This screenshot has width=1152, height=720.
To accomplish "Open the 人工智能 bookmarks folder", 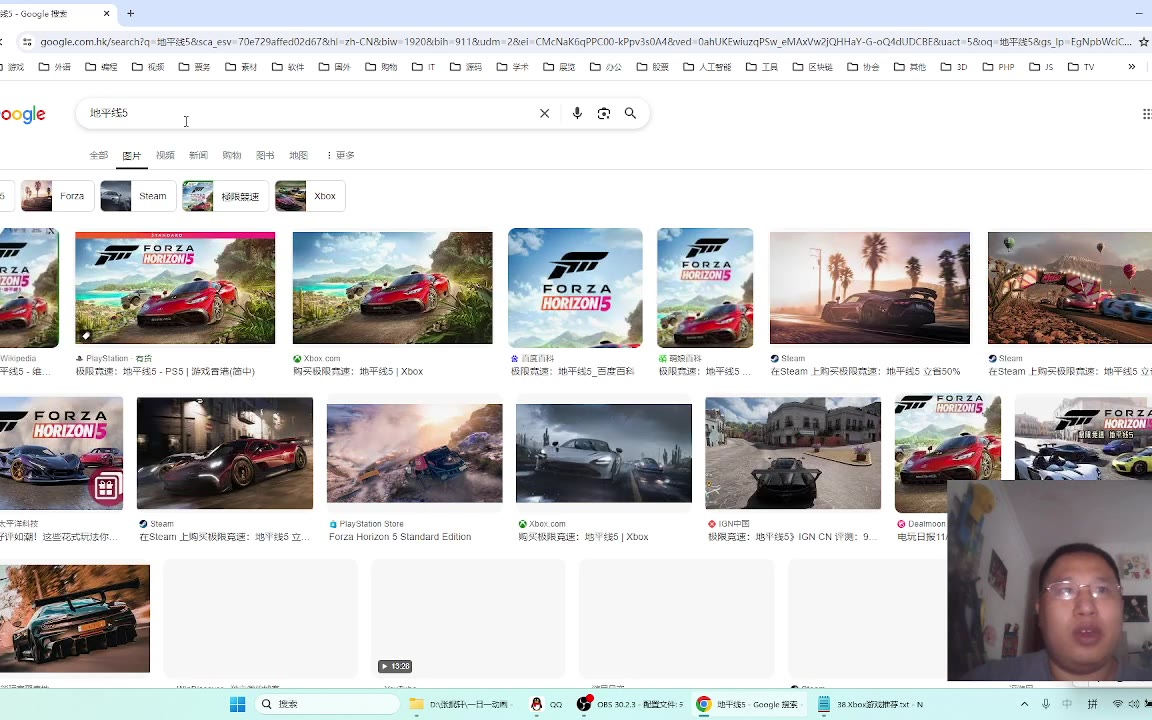I will pos(707,67).
